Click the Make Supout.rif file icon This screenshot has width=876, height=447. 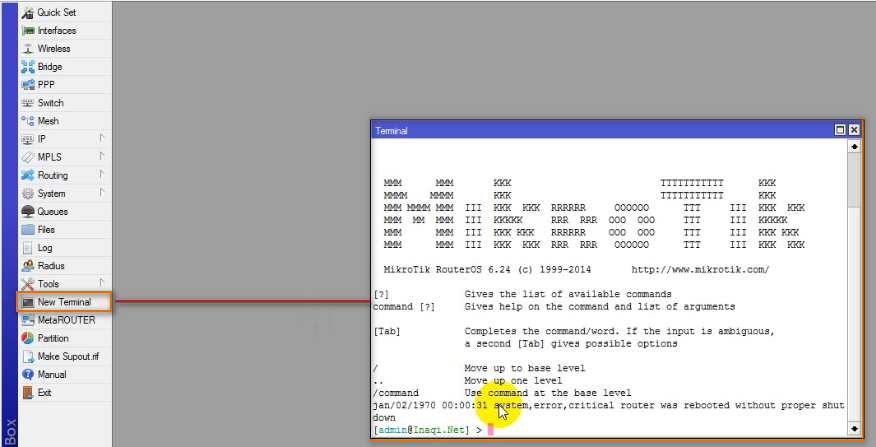pos(27,356)
